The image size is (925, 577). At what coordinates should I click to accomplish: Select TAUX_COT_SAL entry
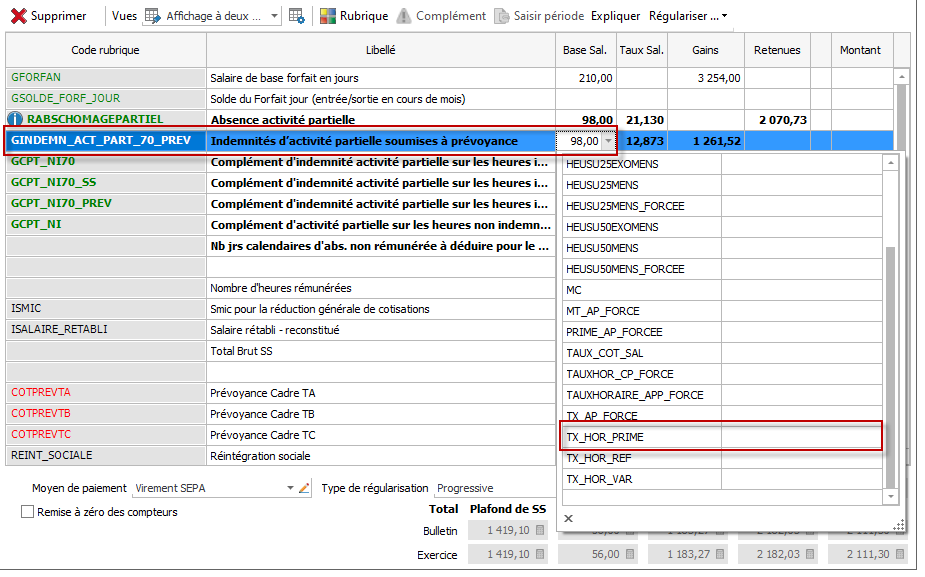click(720, 353)
